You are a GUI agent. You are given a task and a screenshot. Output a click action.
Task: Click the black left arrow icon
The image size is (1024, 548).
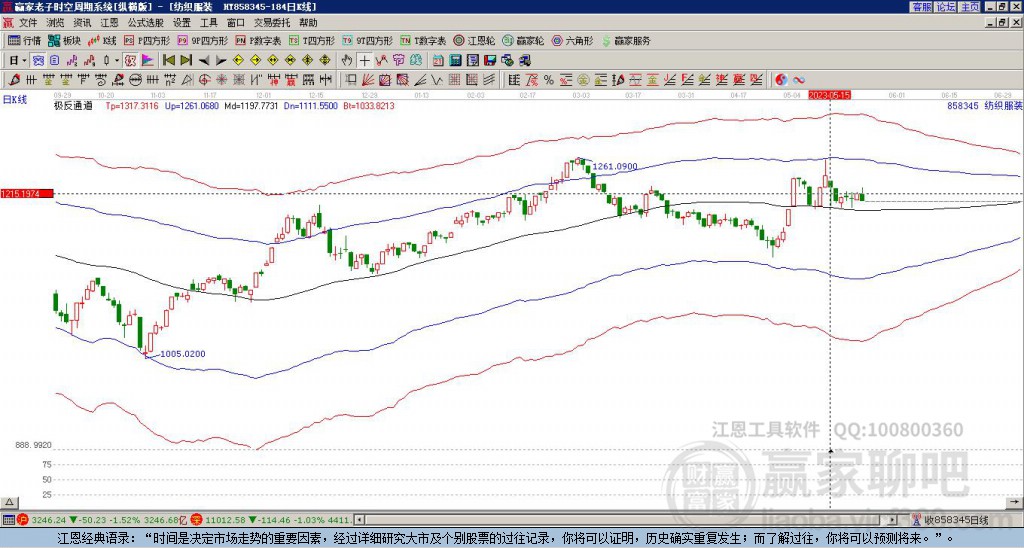203,60
